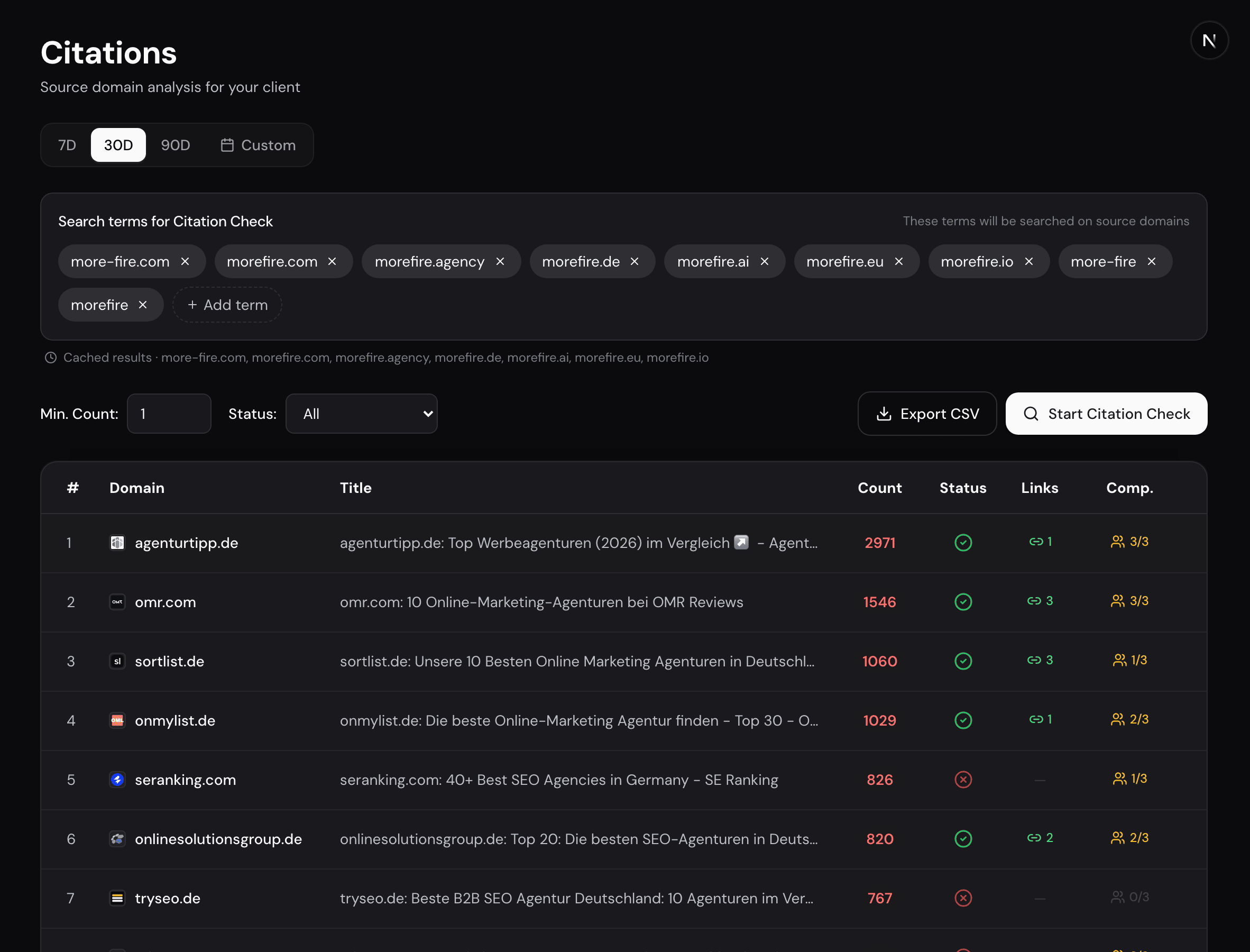Export results with Export CSV
Screen dimensions: 1250x952
tap(927, 414)
